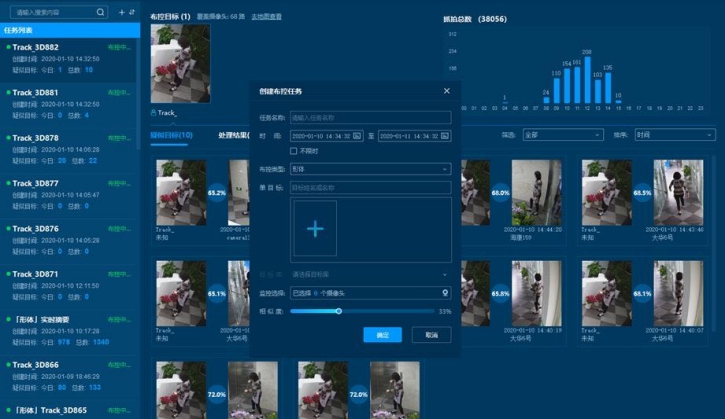Click the 任务名称 input field
The image size is (725, 419).
(370, 118)
